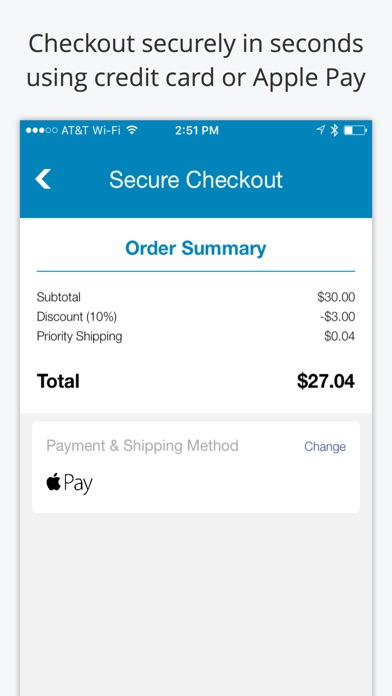Tap the Wi-Fi signal icon in status bar

pyautogui.click(x=132, y=130)
